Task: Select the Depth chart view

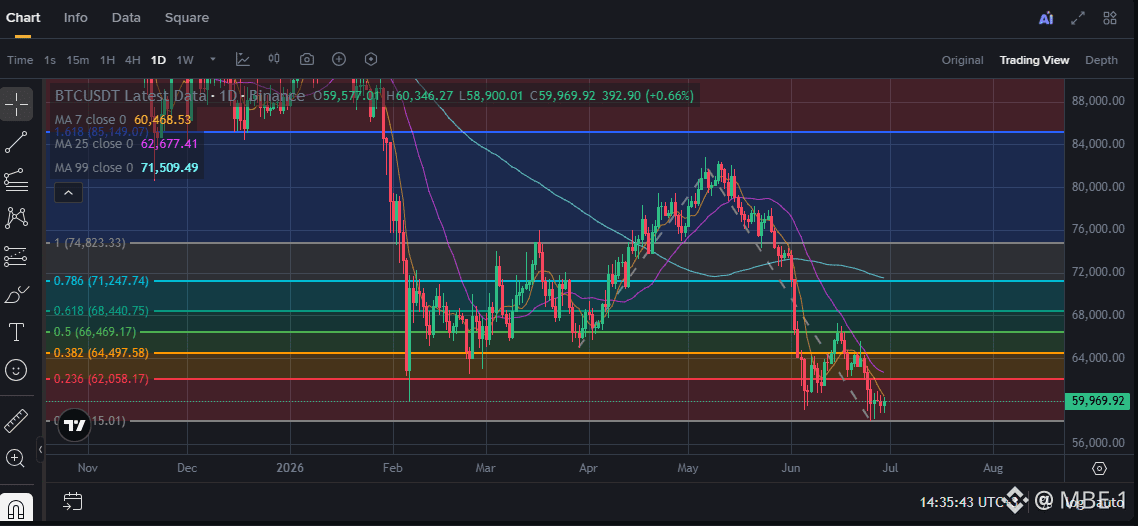Action: (x=1101, y=60)
